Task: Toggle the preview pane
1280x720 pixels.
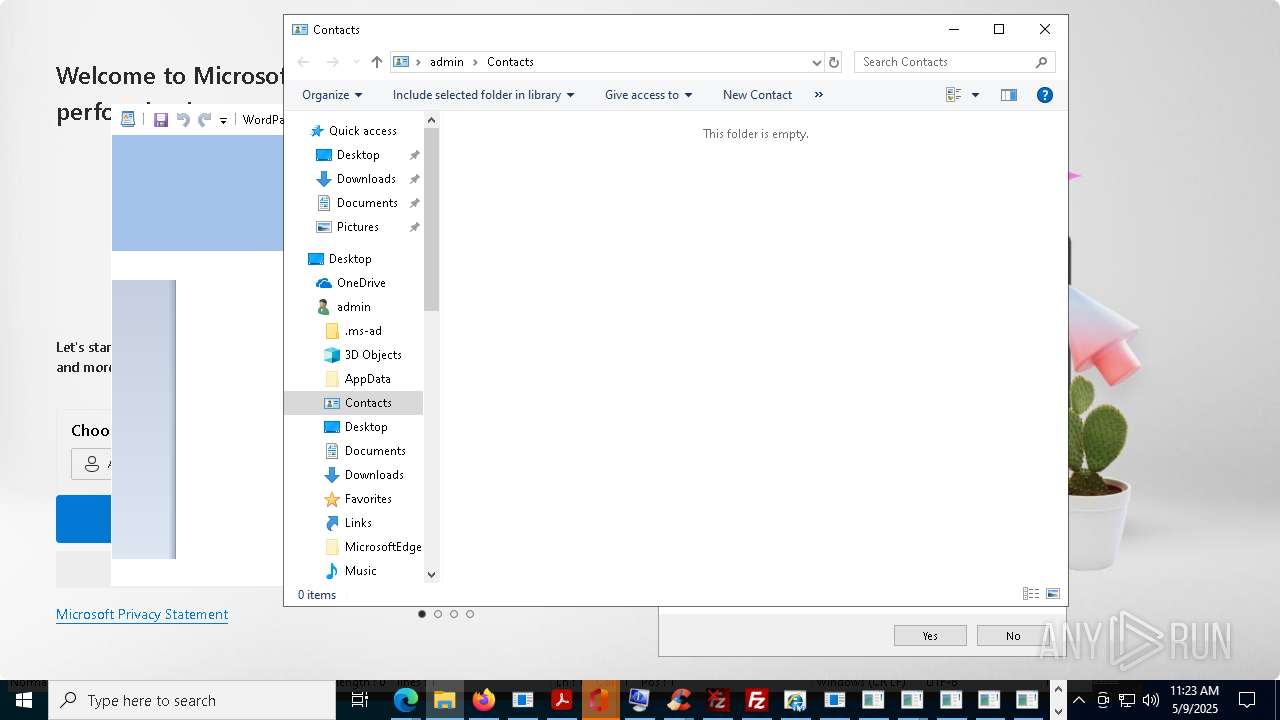Action: click(x=1009, y=95)
